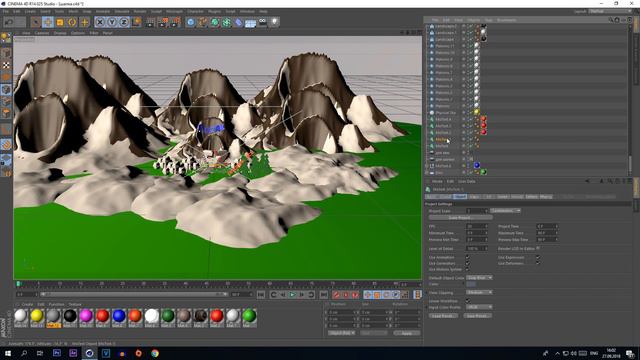Image resolution: width=640 pixels, height=360 pixels.
Task: Click the Save Preset button
Action: (478, 316)
